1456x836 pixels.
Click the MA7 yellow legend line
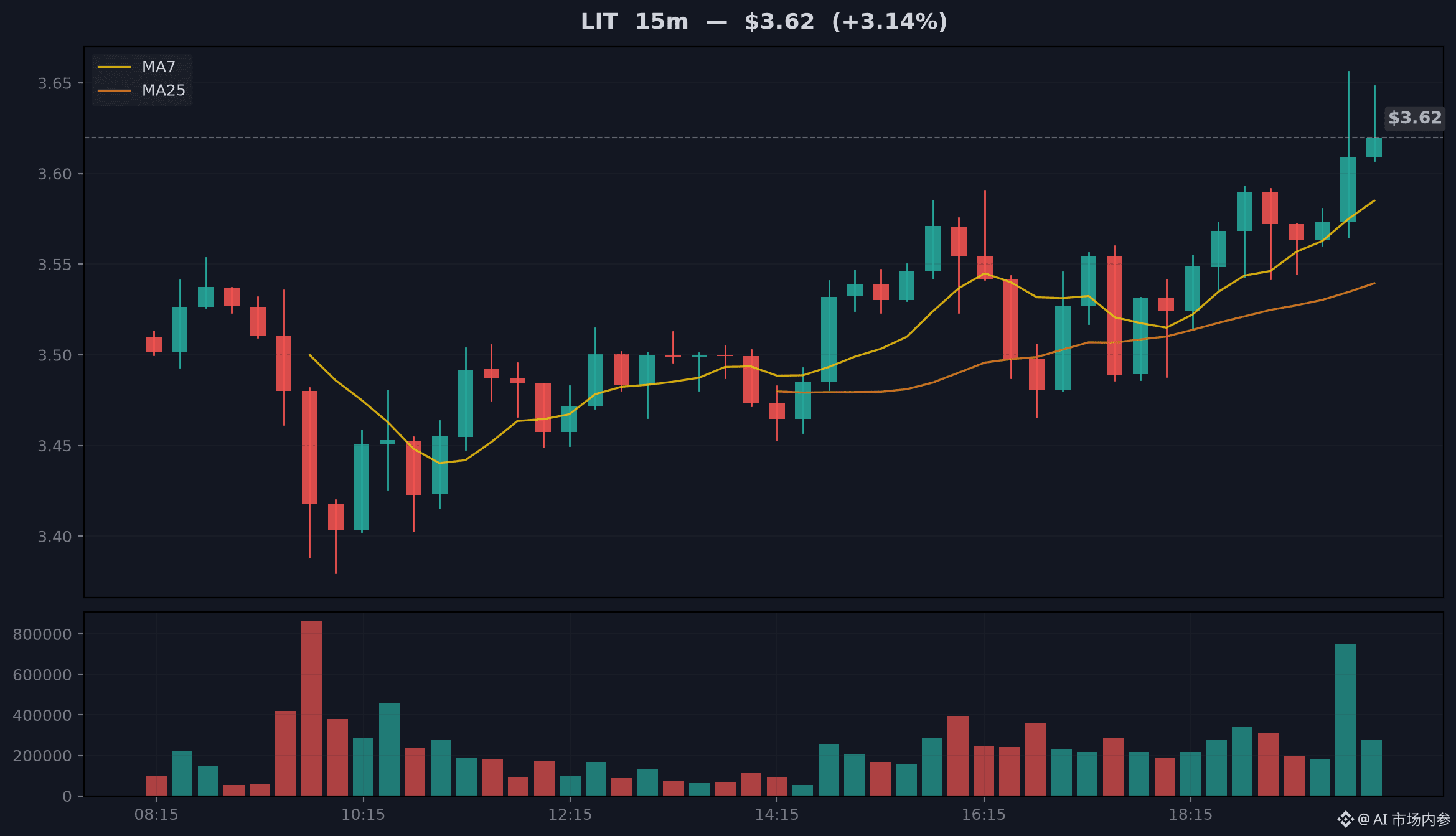click(114, 67)
